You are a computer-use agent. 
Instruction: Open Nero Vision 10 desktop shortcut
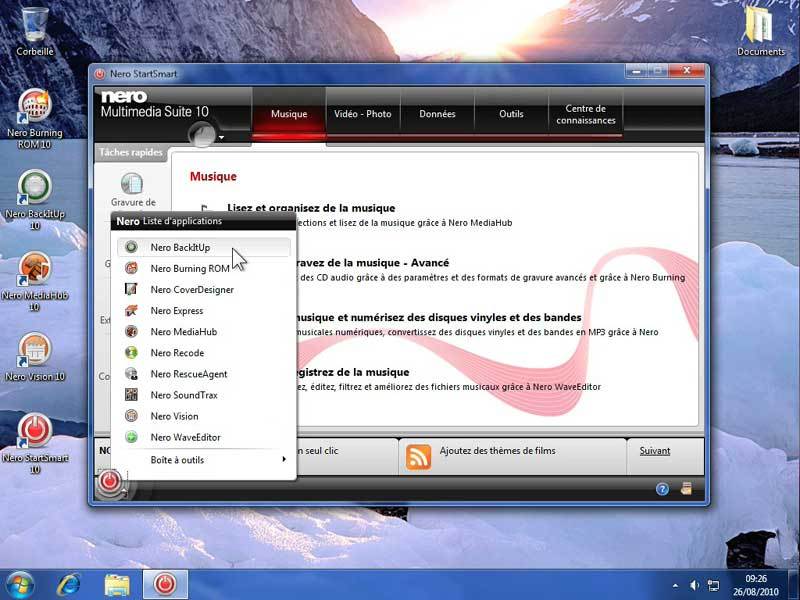[x=35, y=357]
